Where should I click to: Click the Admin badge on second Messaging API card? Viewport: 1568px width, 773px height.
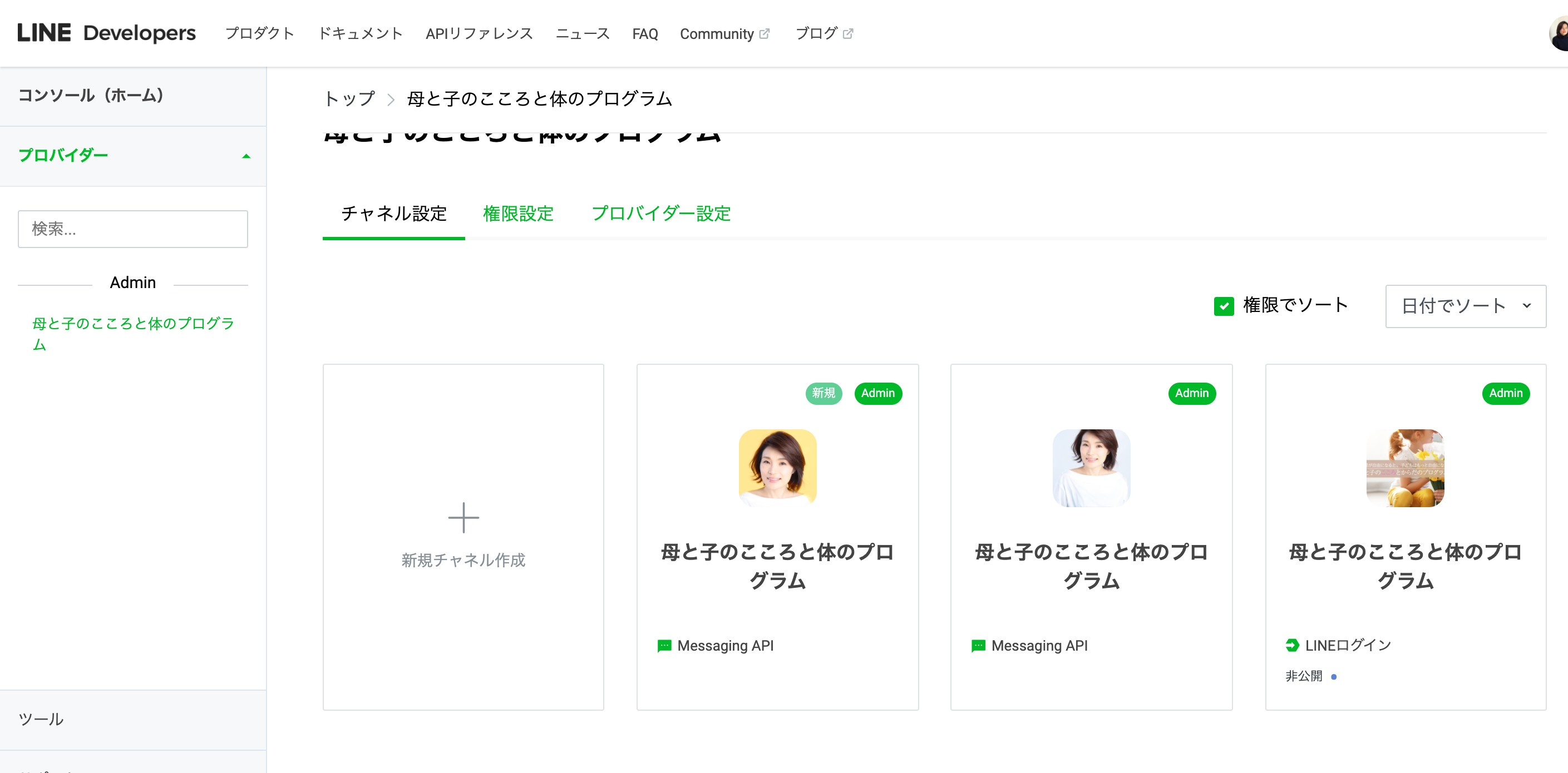[1192, 394]
